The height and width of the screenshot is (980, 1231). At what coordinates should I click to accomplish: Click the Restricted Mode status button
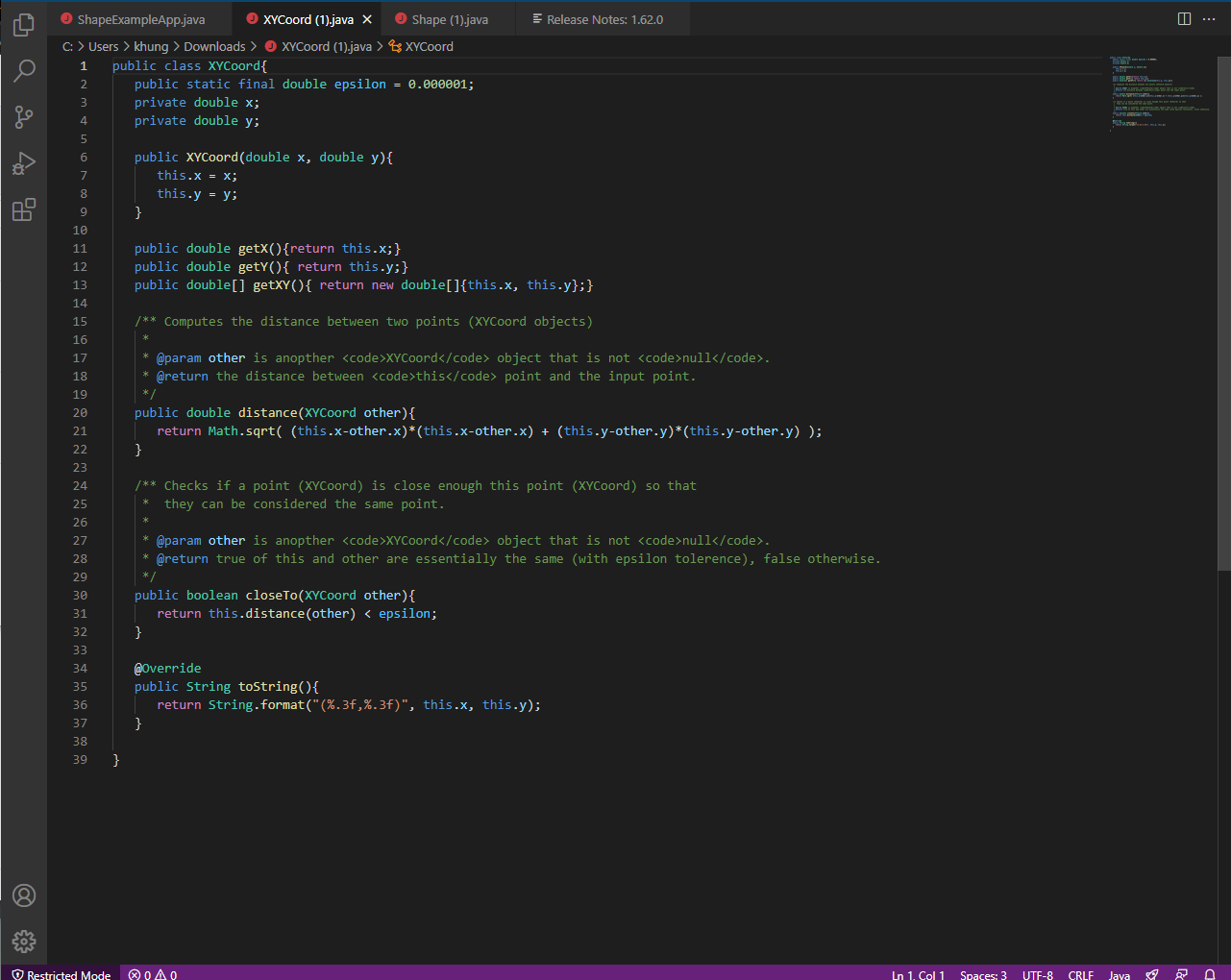62,974
